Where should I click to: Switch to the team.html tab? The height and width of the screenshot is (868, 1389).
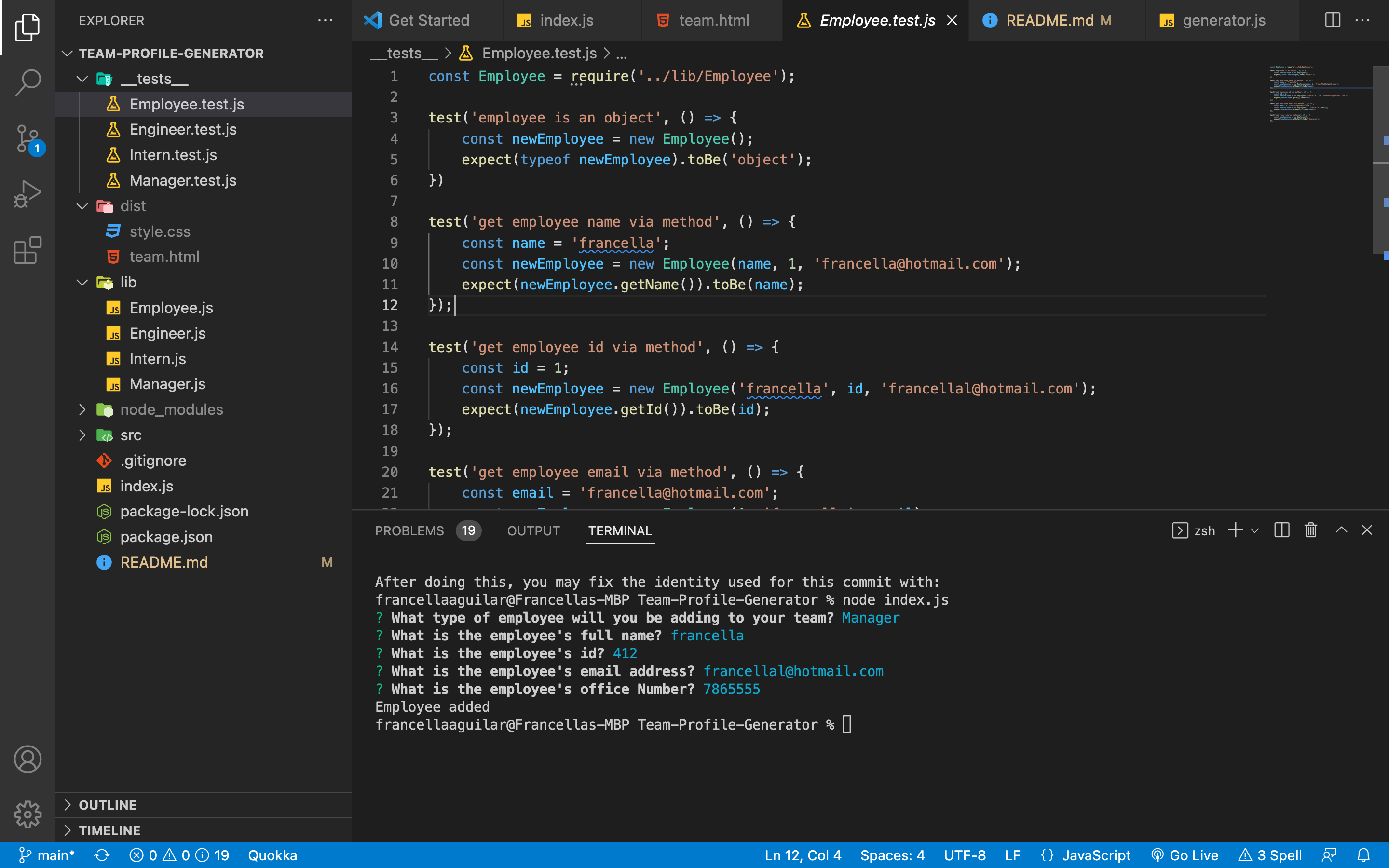pos(713,20)
